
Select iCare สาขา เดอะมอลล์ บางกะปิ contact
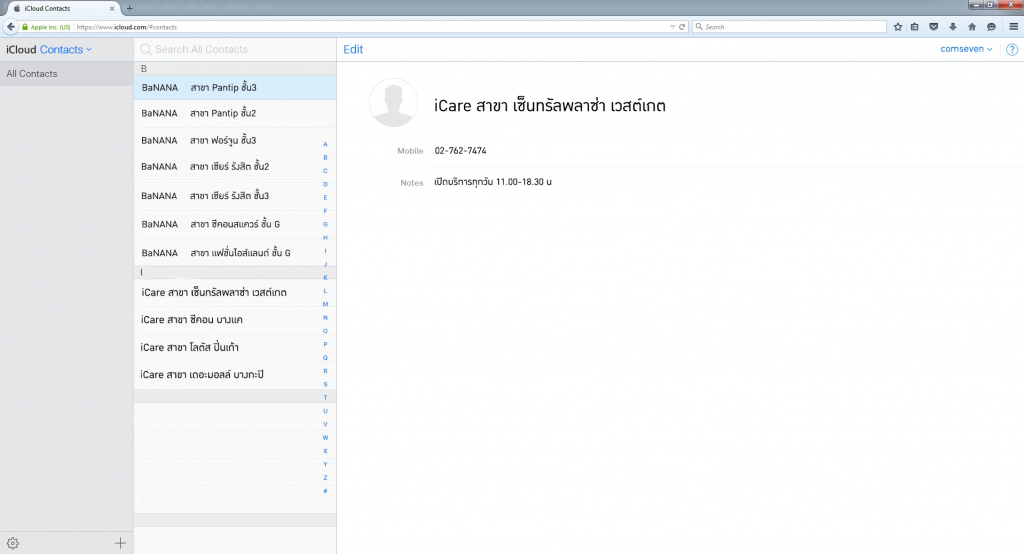235,375
